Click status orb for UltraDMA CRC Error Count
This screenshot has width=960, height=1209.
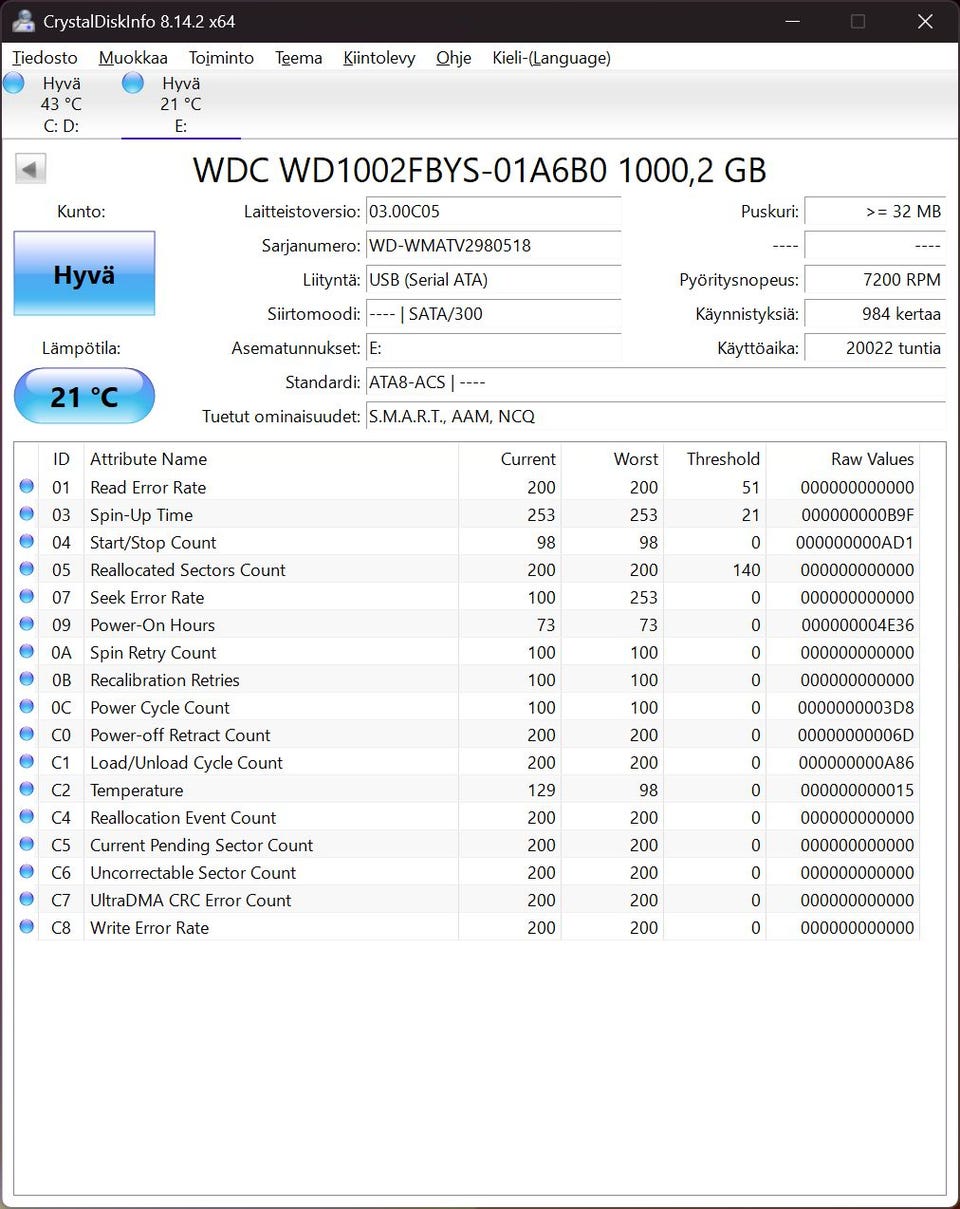pyautogui.click(x=26, y=900)
